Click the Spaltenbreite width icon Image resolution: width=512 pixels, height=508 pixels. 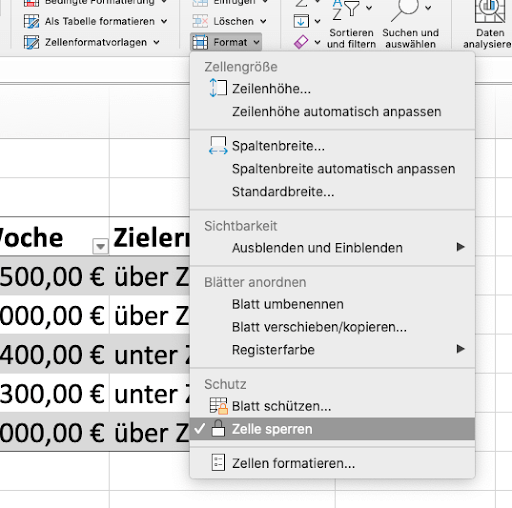pyautogui.click(x=218, y=145)
